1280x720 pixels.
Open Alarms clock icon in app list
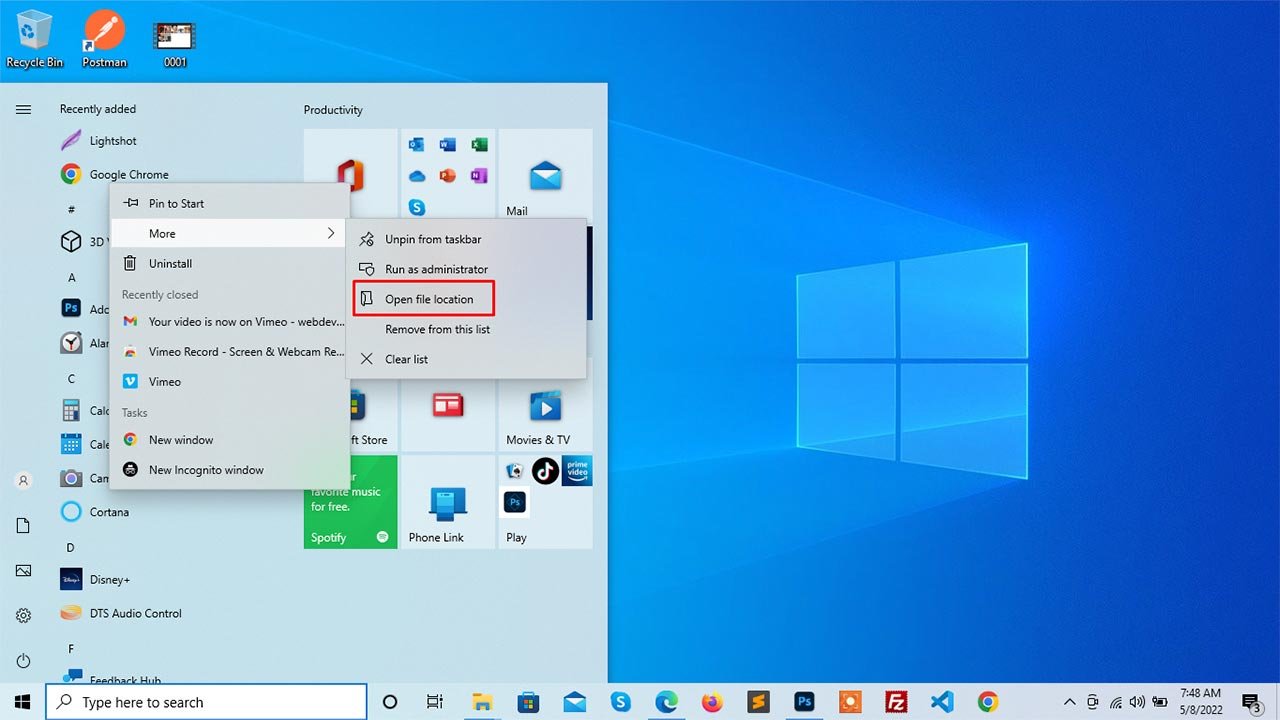coord(71,343)
